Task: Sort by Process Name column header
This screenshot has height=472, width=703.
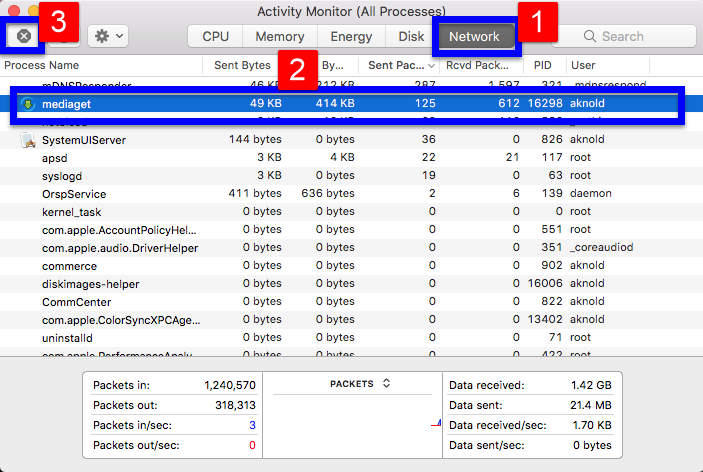Action: coord(42,65)
